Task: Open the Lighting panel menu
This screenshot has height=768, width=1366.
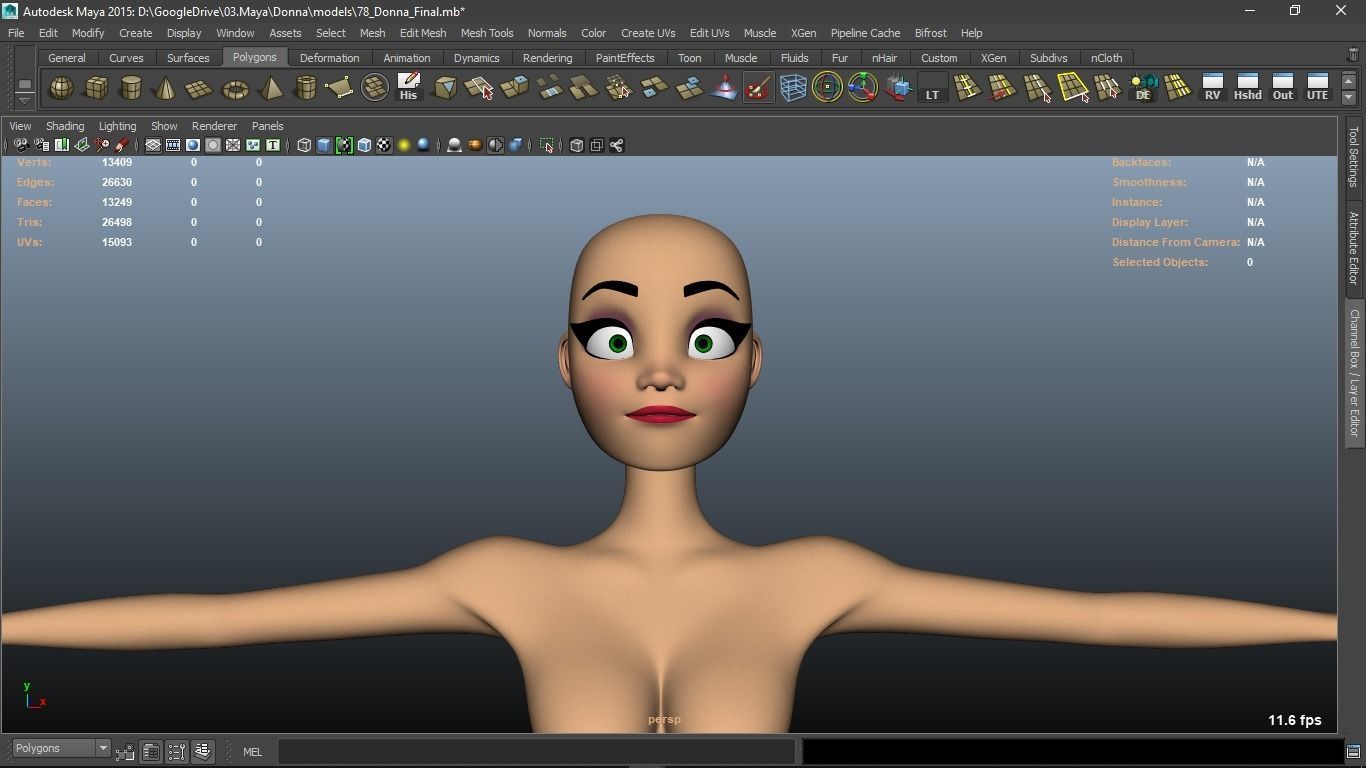Action: click(x=117, y=126)
